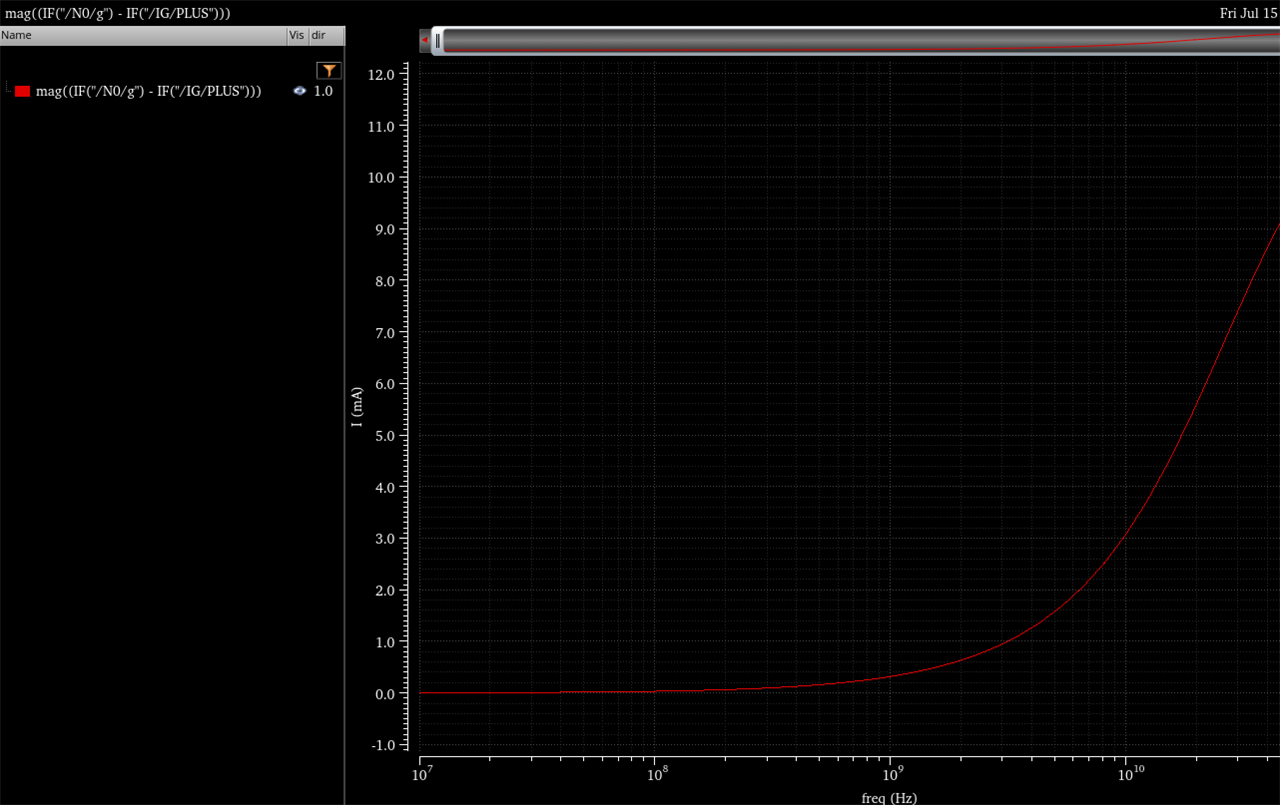The height and width of the screenshot is (805, 1280).
Task: Select the I (mA) Y-axis label
Action: [357, 409]
